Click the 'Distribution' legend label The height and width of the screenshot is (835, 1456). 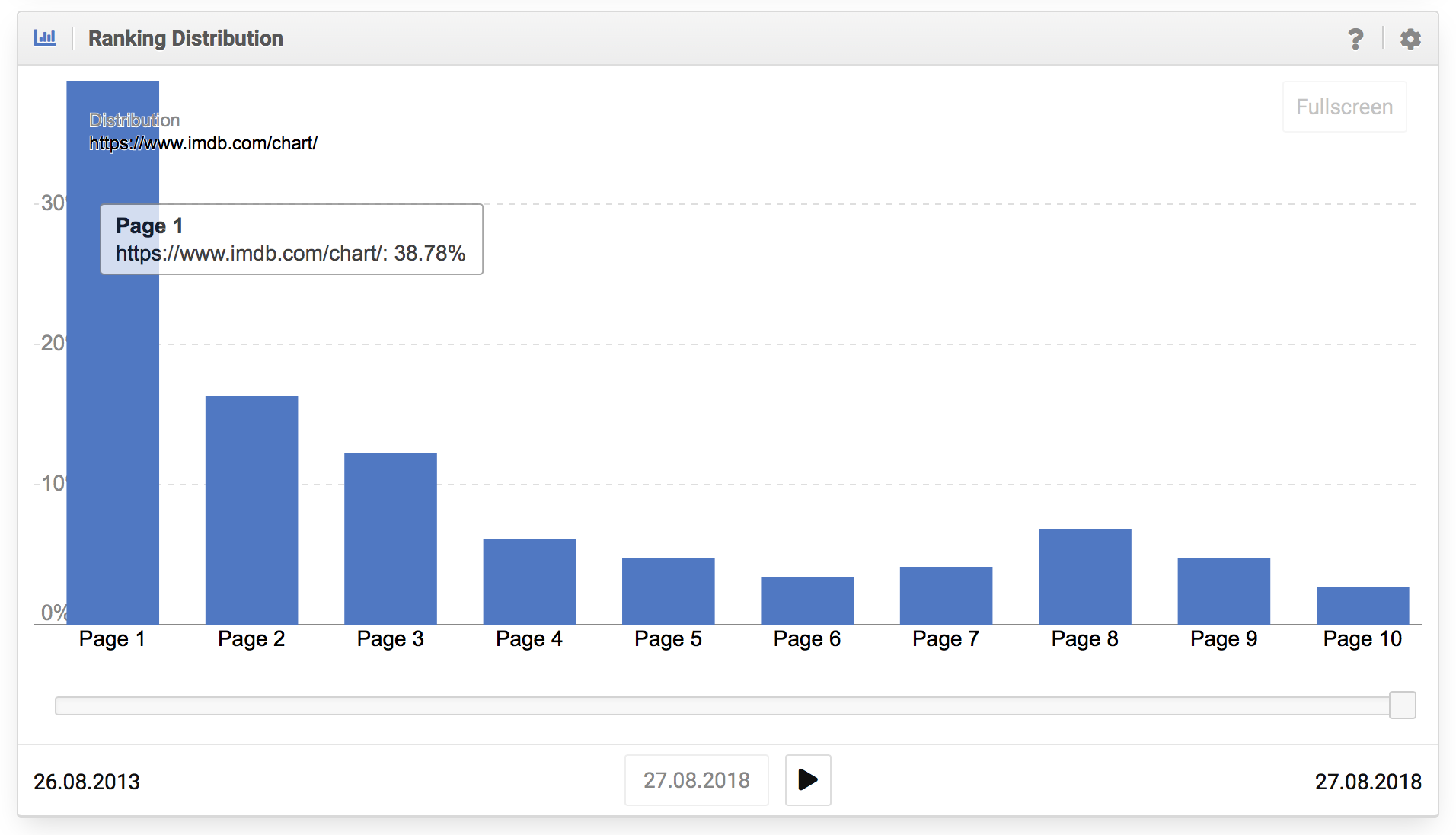click(x=134, y=120)
